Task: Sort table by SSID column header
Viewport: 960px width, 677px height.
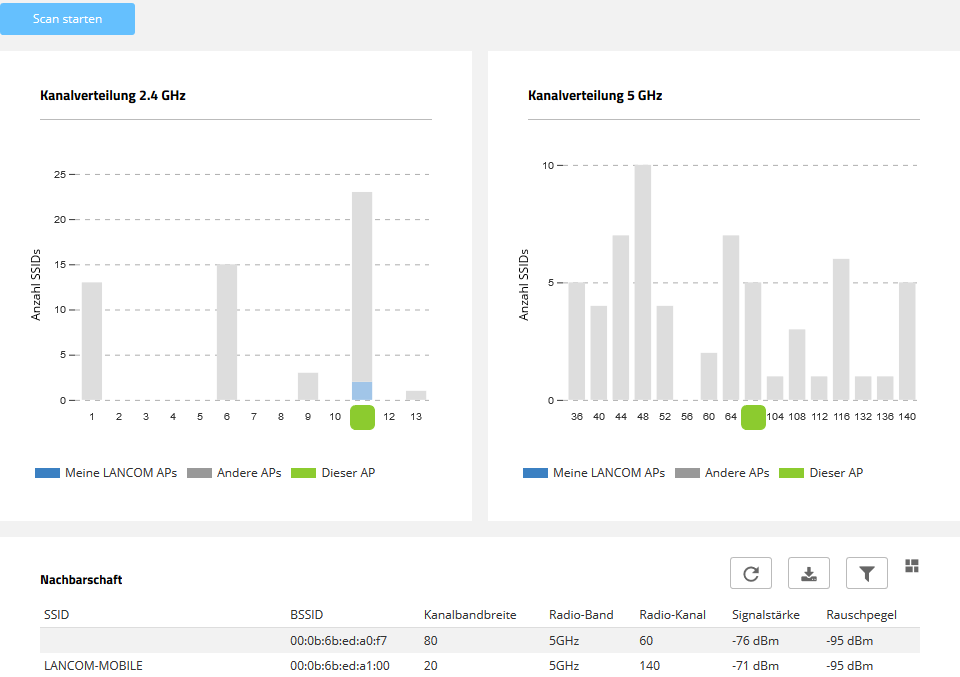Action: click(x=57, y=614)
